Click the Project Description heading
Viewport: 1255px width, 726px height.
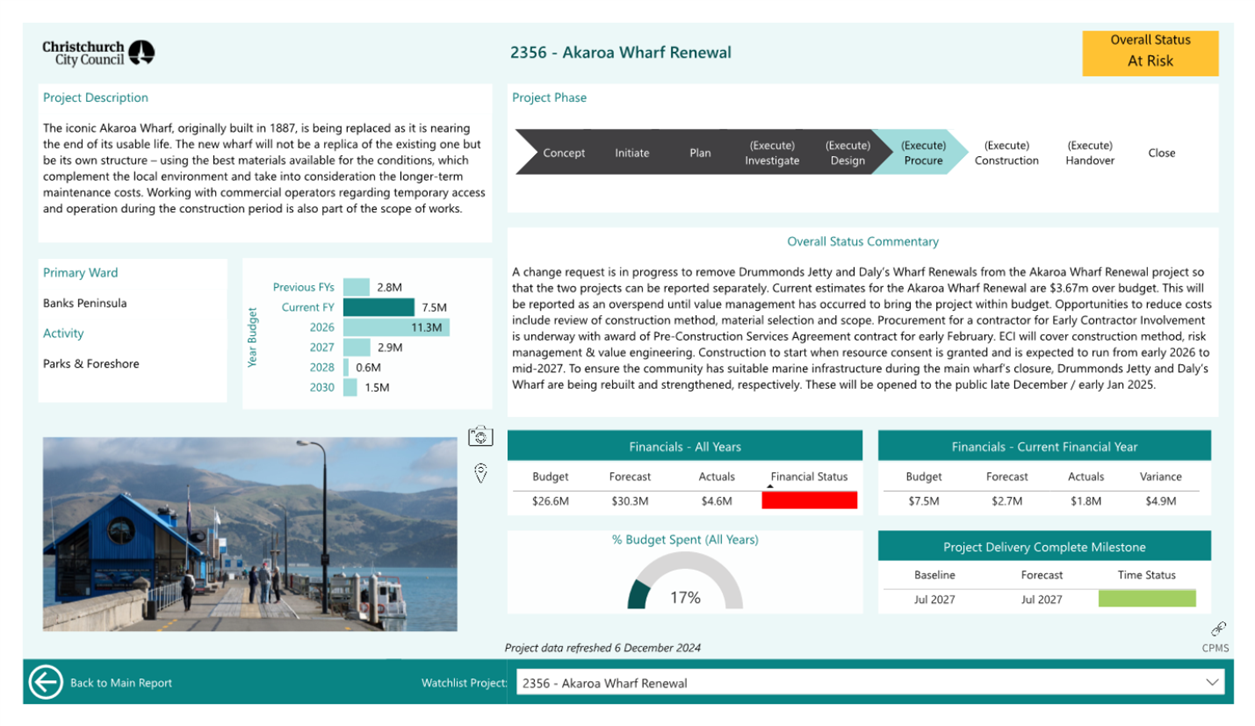click(95, 97)
